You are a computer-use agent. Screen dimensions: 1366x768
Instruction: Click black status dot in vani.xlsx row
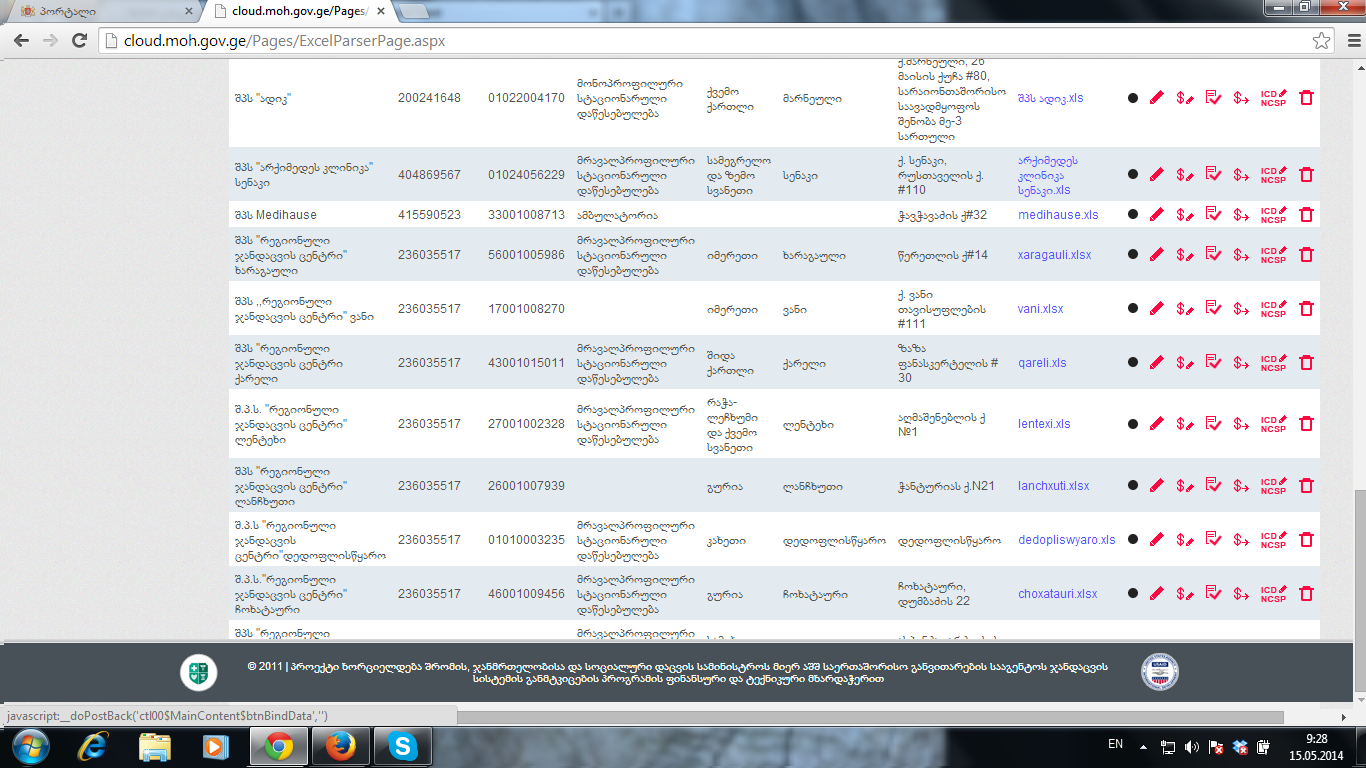pos(1133,309)
